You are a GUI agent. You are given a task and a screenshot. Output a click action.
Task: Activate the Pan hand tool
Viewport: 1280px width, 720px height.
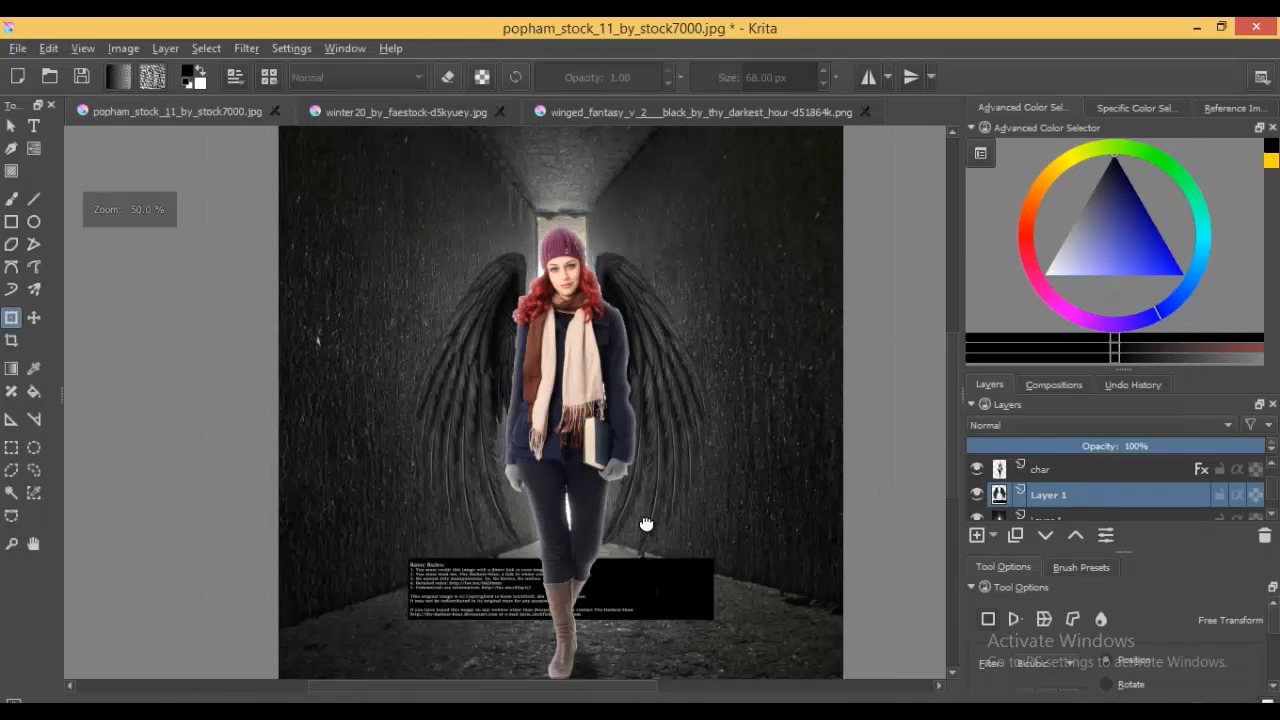click(x=34, y=544)
